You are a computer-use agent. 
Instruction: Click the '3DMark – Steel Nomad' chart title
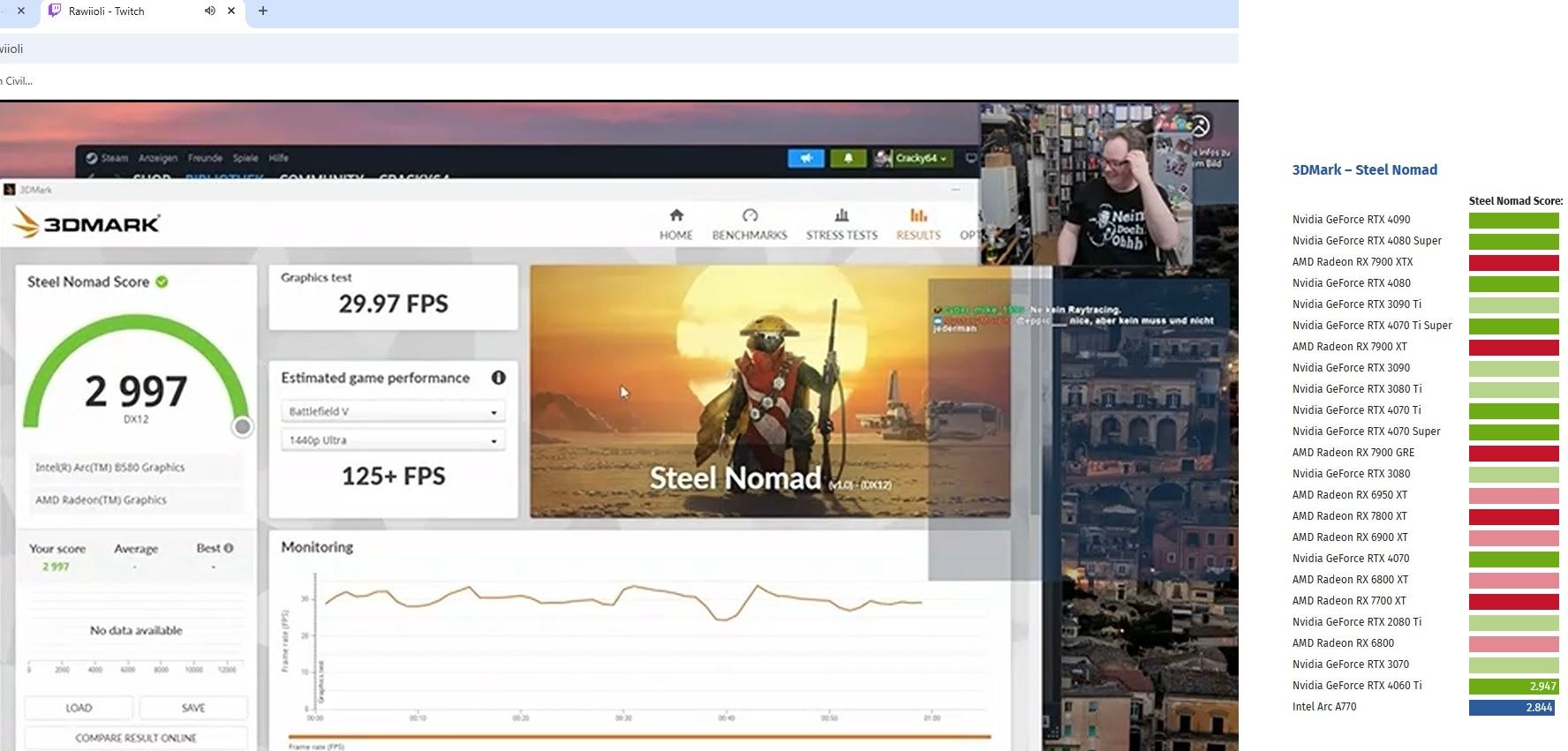(1364, 170)
